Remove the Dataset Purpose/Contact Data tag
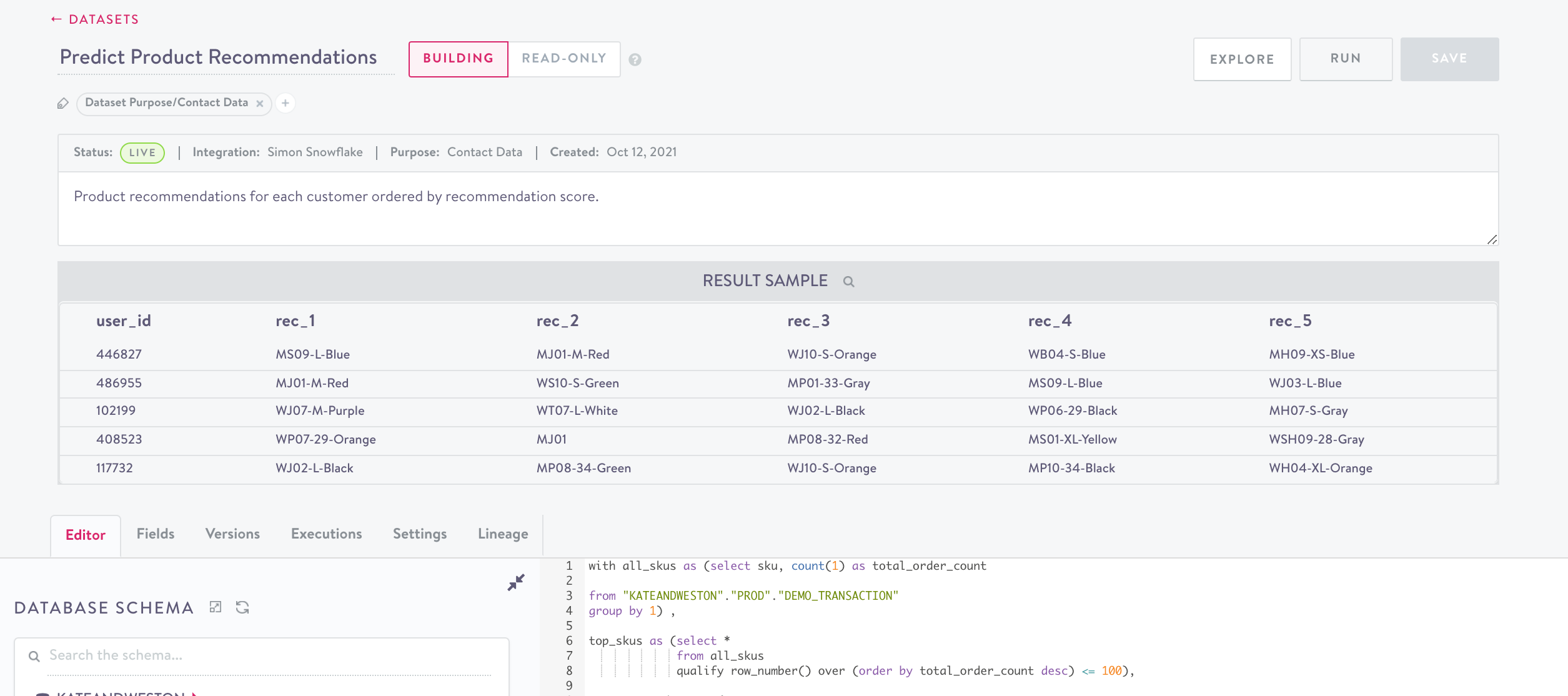The width and height of the screenshot is (1568, 696). pos(260,104)
